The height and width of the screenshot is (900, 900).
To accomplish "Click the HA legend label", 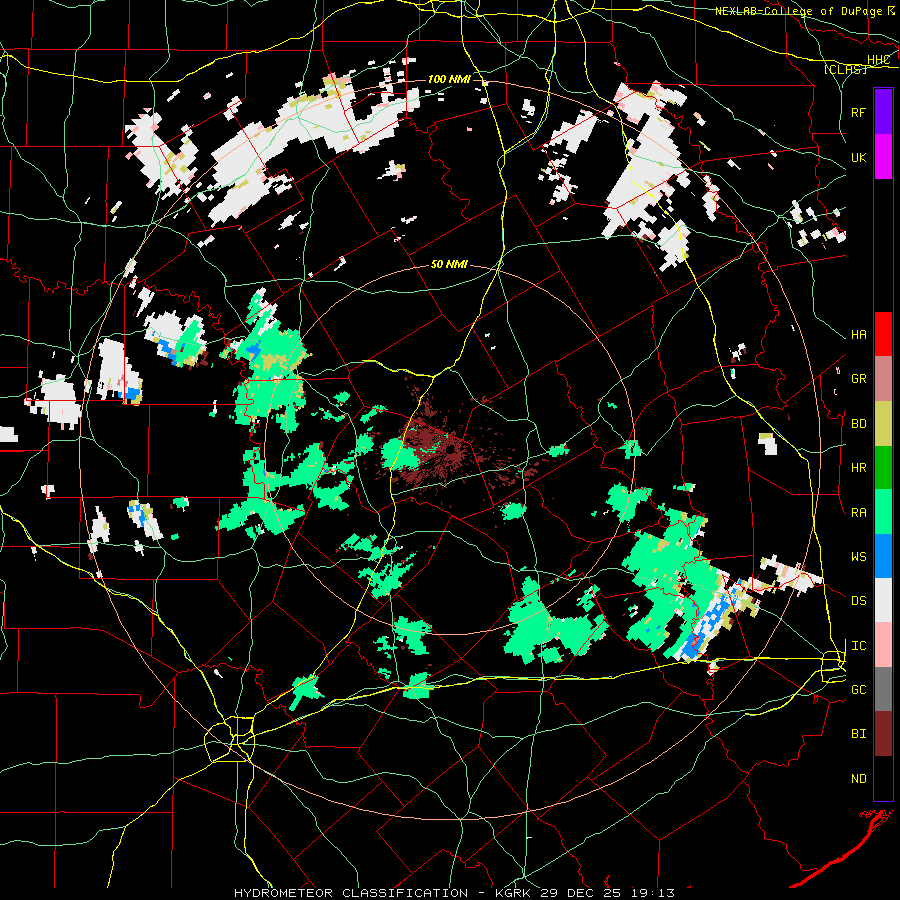I will pyautogui.click(x=858, y=334).
